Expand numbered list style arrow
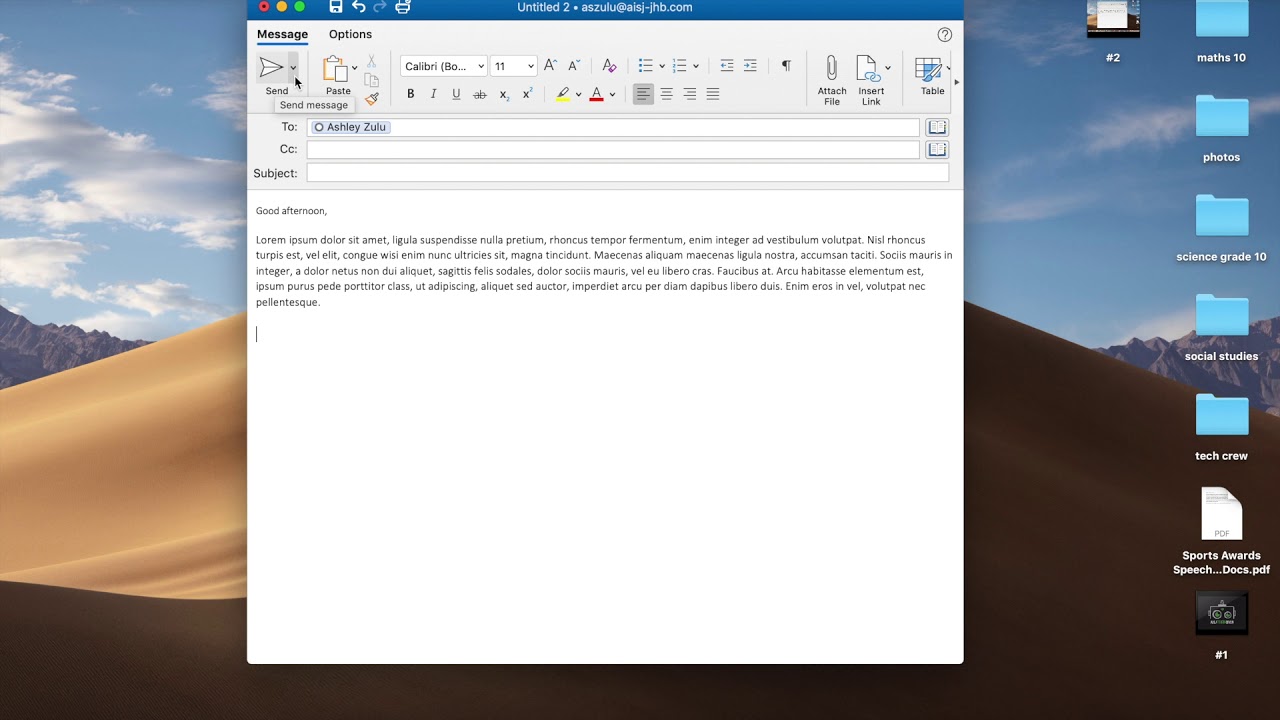 point(696,67)
